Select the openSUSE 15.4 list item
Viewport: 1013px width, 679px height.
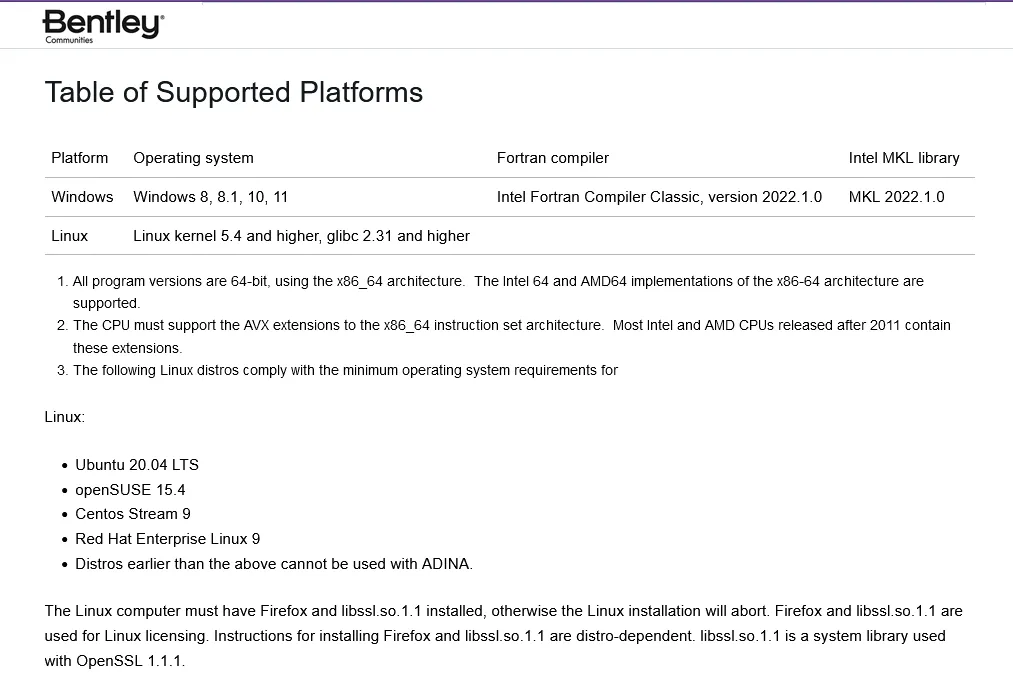pos(130,490)
